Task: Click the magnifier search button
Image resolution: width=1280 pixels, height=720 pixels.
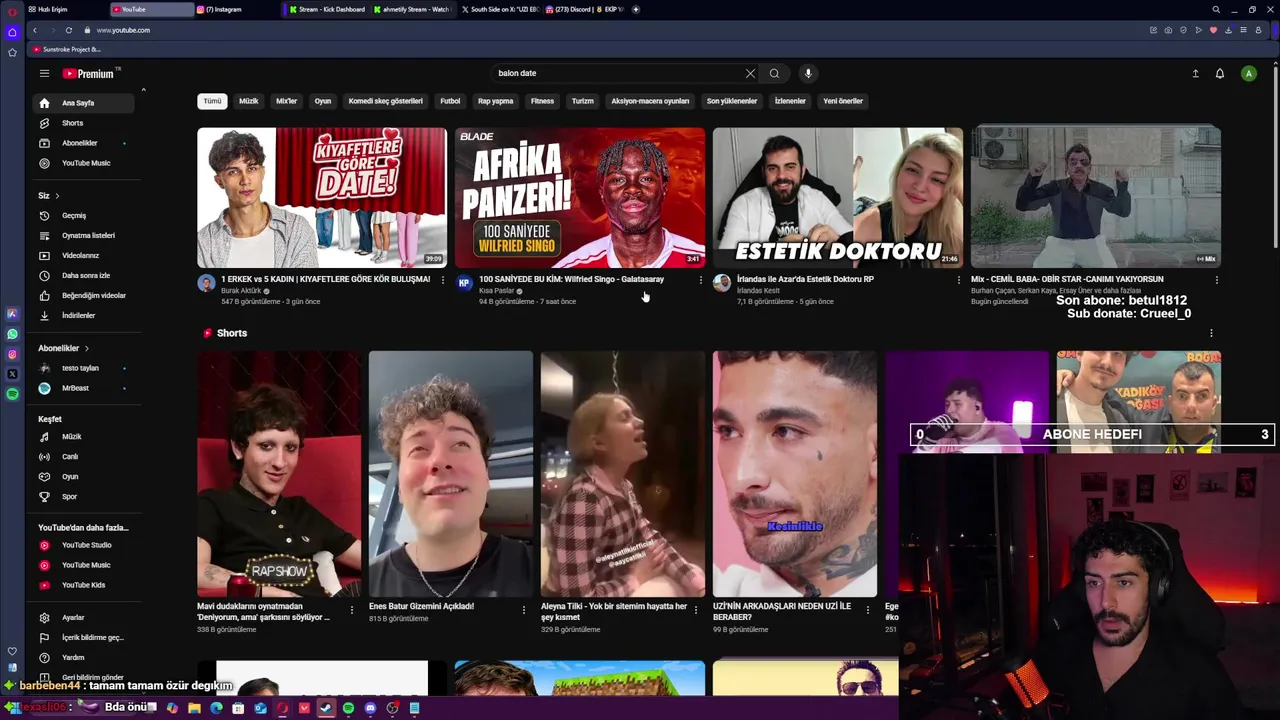Action: tap(774, 73)
